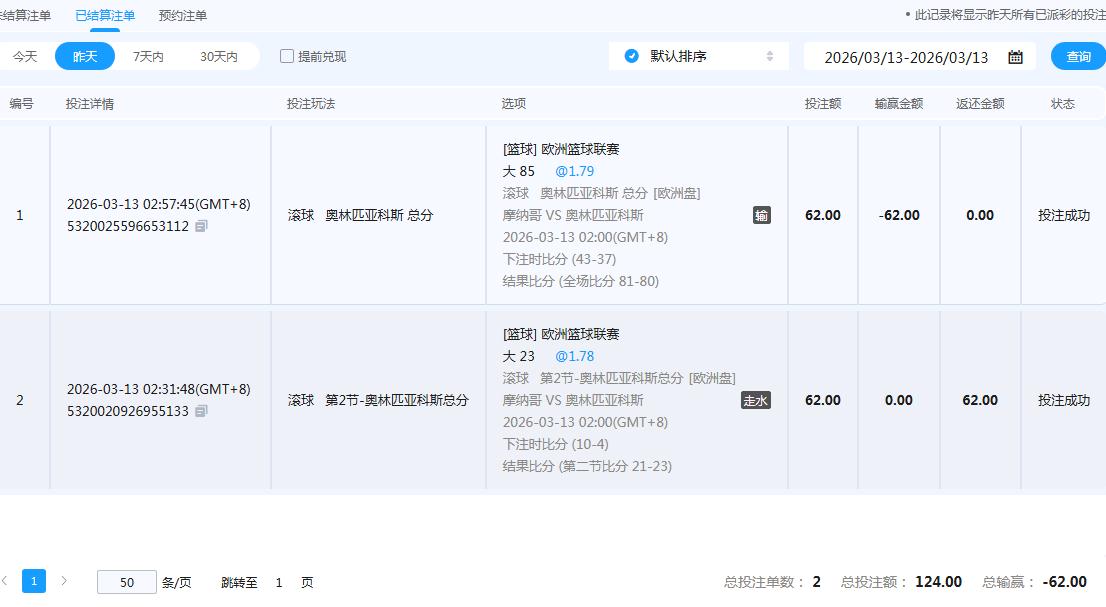
Task: Copy bet ID 5320025596653112
Action: click(201, 227)
